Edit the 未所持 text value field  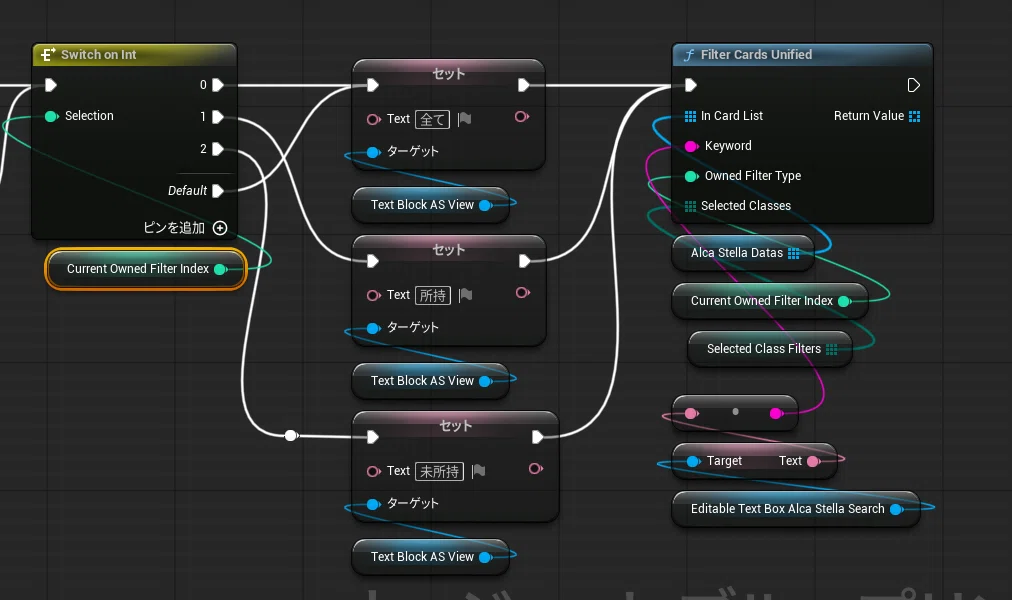click(x=440, y=472)
